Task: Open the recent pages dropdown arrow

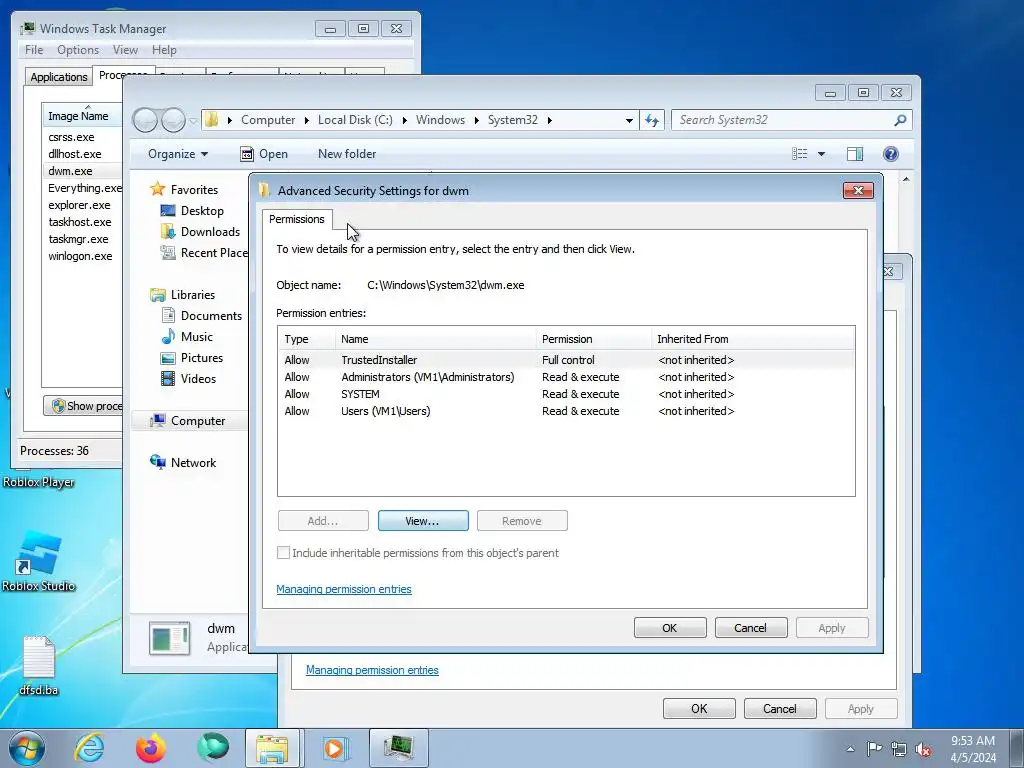Action: tap(193, 121)
